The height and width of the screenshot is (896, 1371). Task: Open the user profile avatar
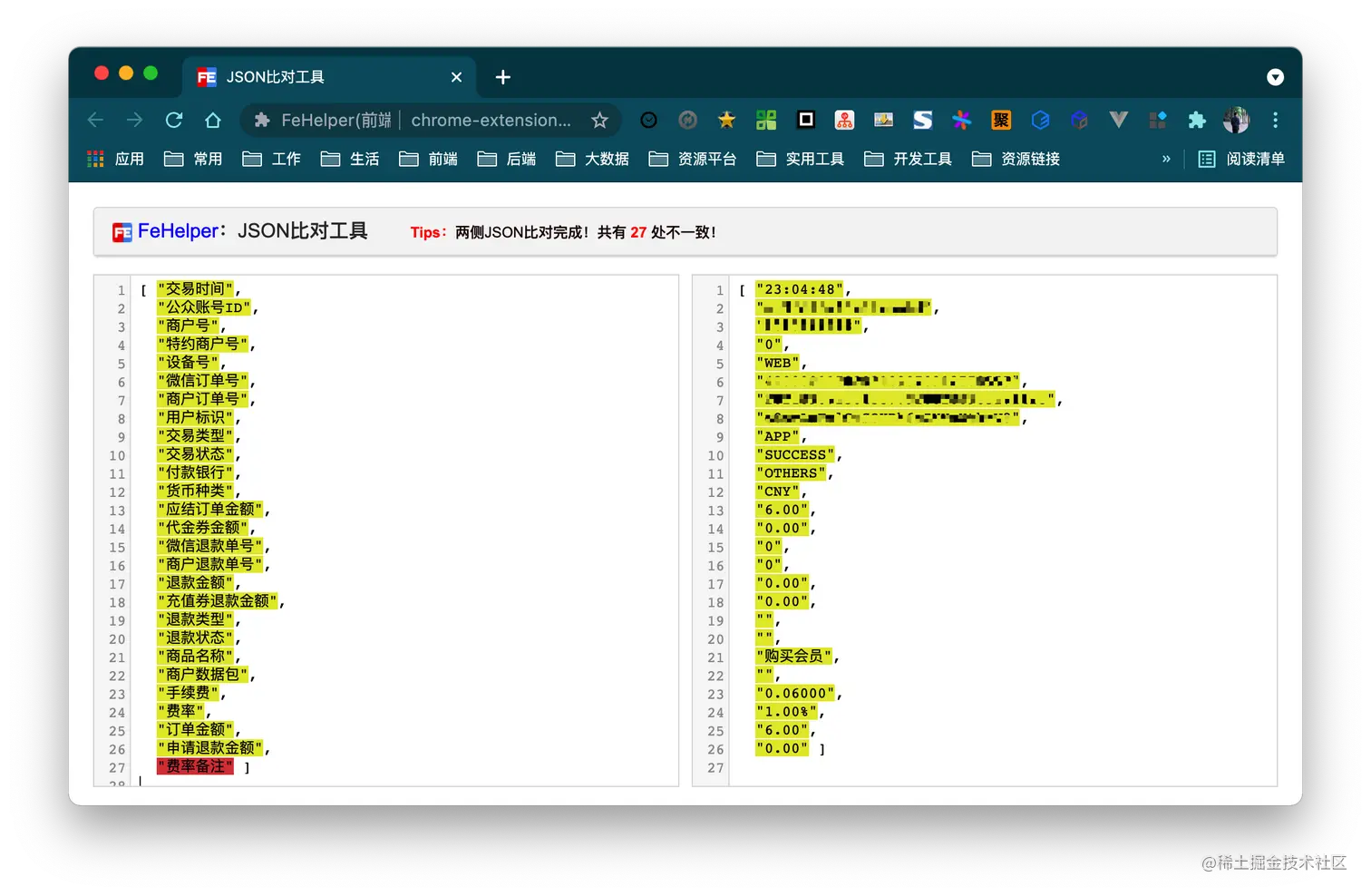(1236, 120)
